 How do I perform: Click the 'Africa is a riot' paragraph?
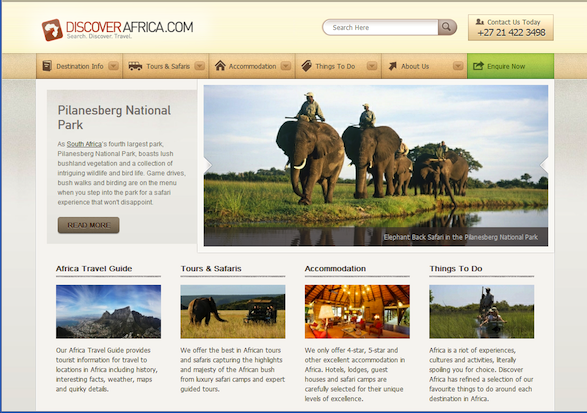pyautogui.click(x=481, y=374)
